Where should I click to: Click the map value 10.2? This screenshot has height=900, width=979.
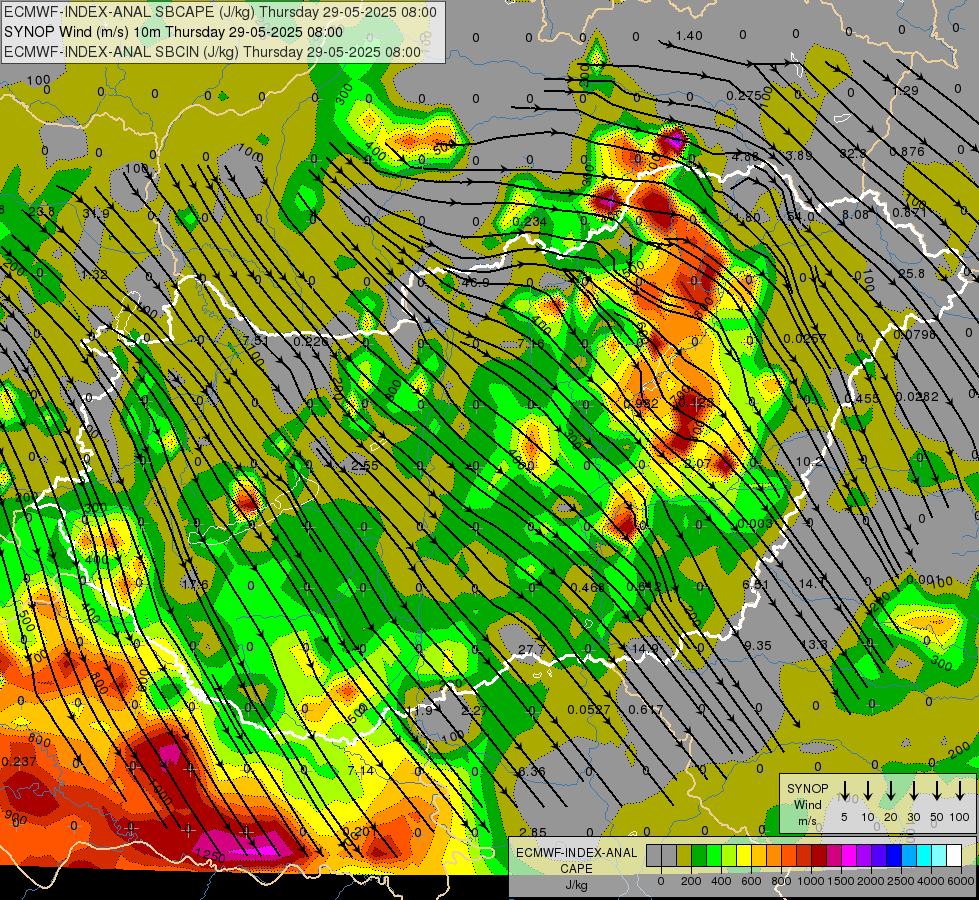click(x=809, y=462)
